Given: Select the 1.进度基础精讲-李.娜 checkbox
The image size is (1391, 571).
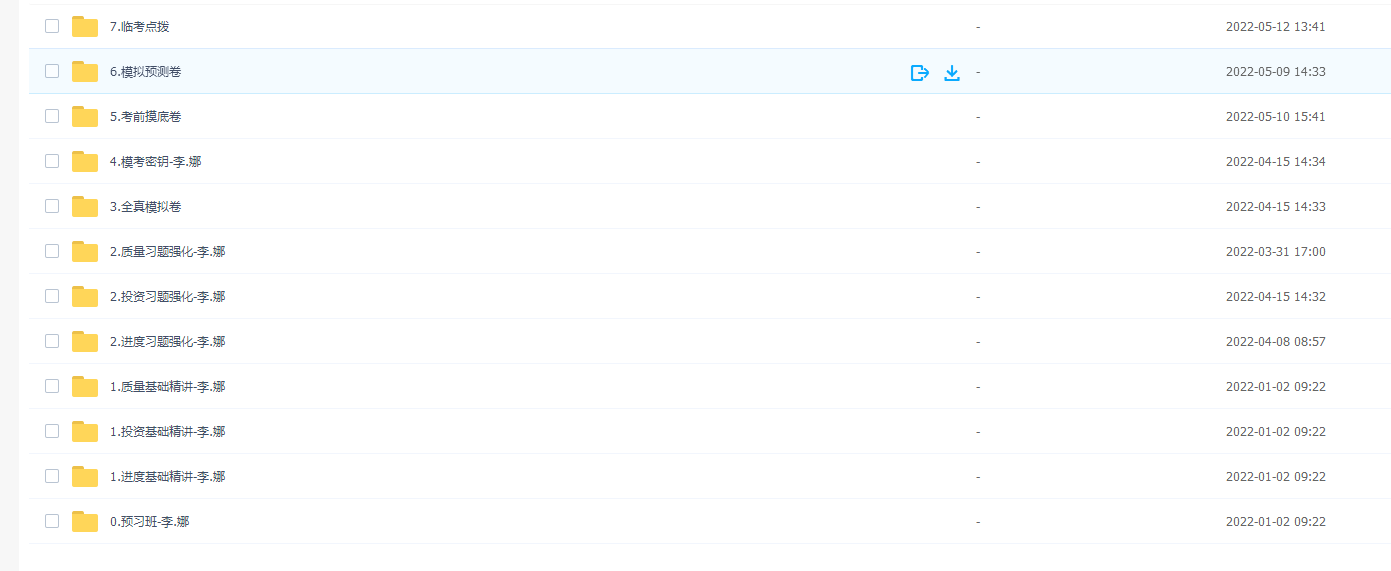Looking at the screenshot, I should point(52,476).
